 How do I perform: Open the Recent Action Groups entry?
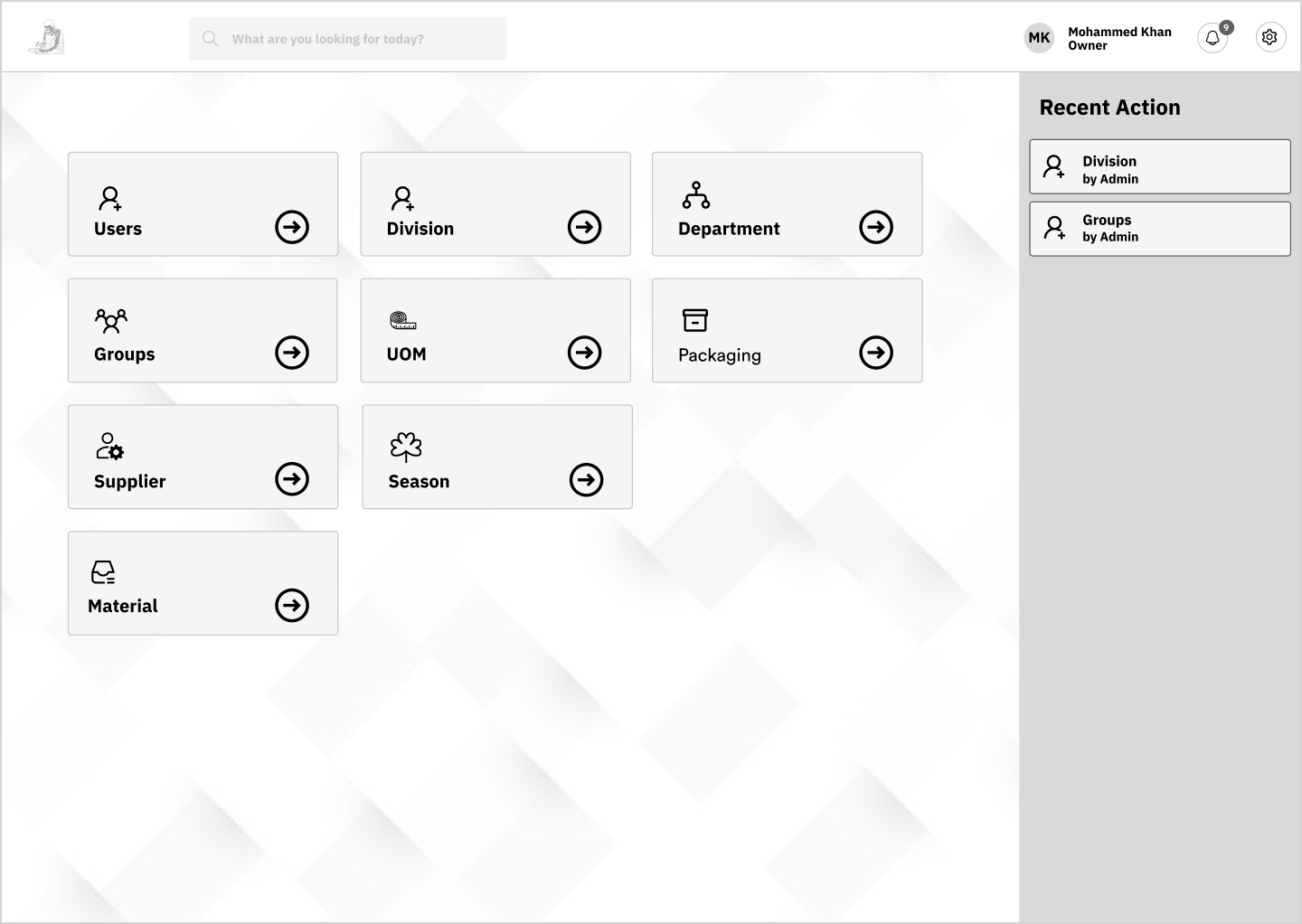click(x=1160, y=229)
